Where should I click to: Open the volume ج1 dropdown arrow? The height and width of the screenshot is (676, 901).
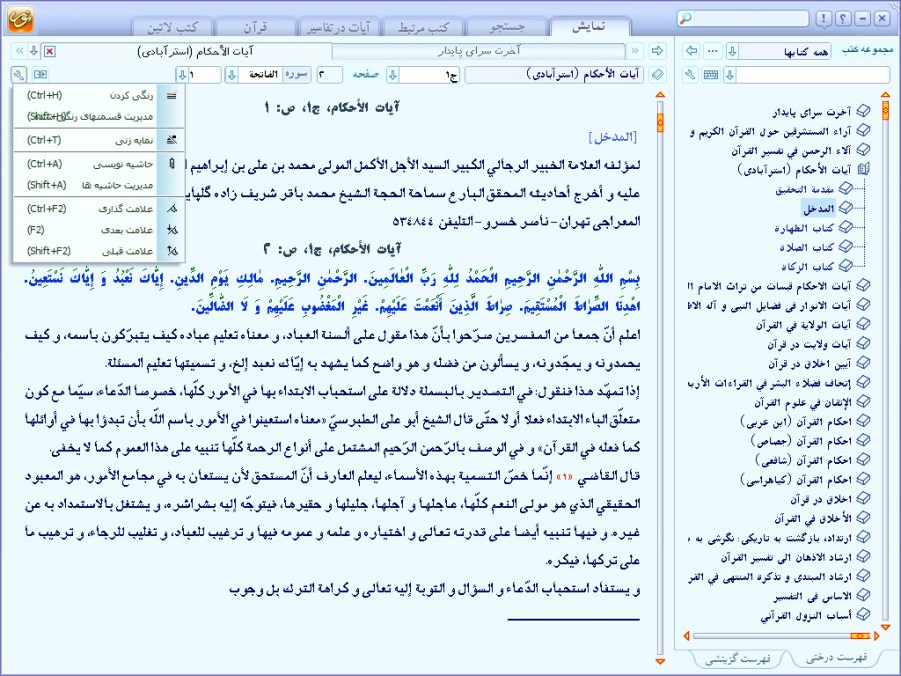click(392, 75)
